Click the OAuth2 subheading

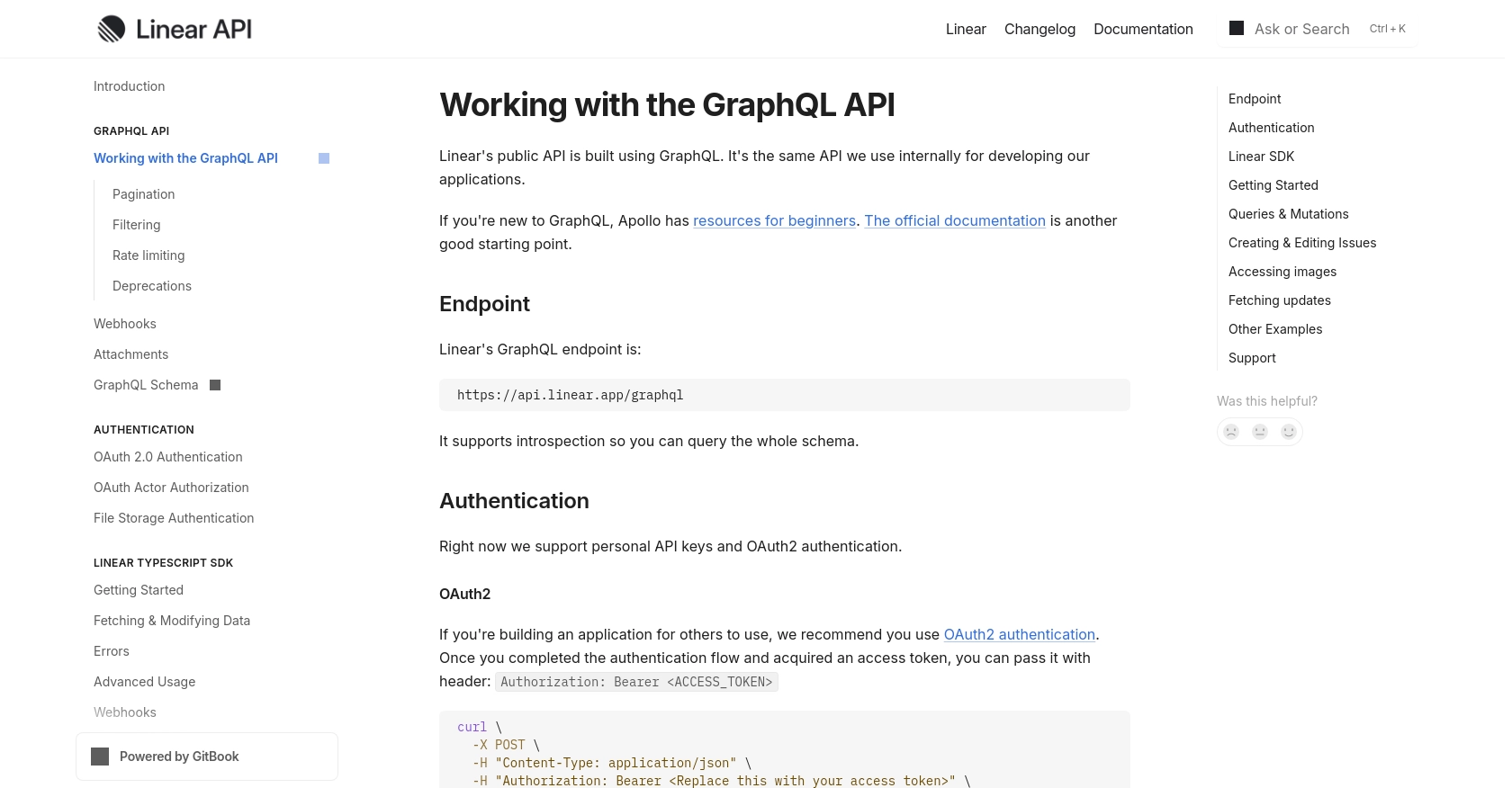click(464, 594)
